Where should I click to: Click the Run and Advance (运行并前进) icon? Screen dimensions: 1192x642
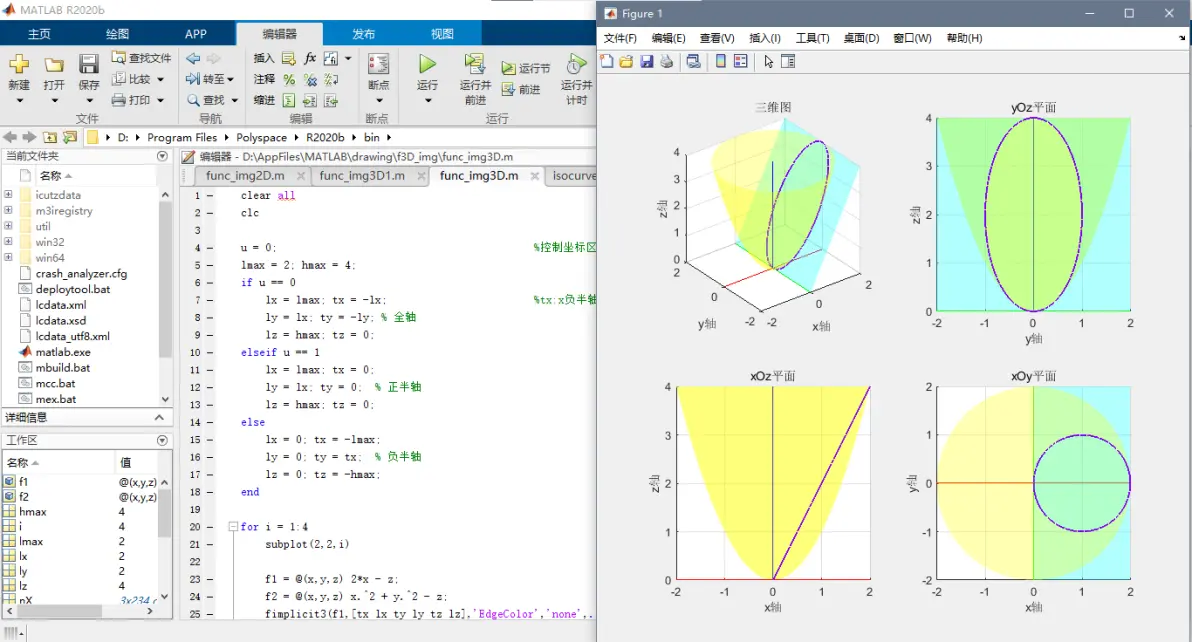(475, 64)
